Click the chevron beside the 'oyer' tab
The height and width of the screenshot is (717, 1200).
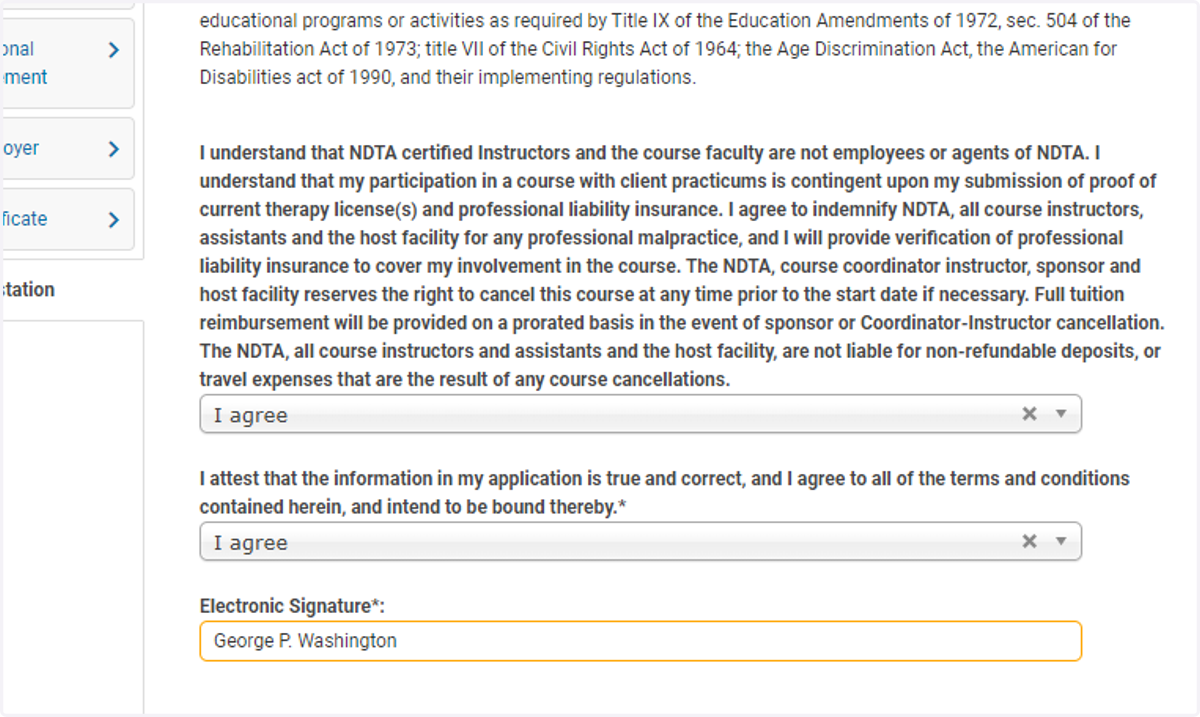tap(113, 149)
